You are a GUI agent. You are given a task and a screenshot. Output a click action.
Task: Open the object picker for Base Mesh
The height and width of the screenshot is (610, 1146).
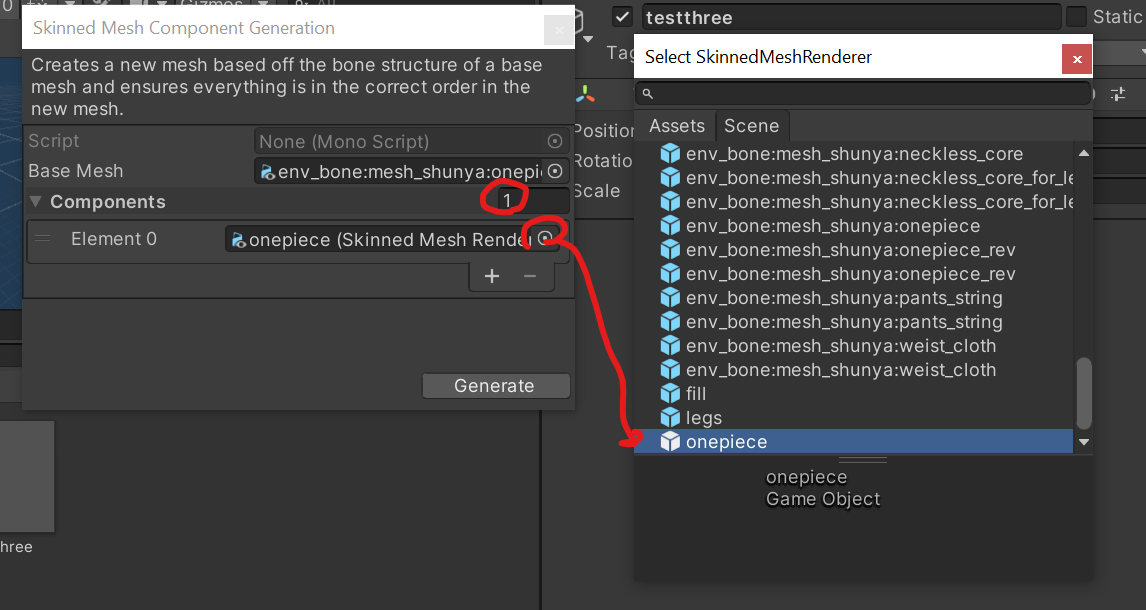[x=555, y=171]
